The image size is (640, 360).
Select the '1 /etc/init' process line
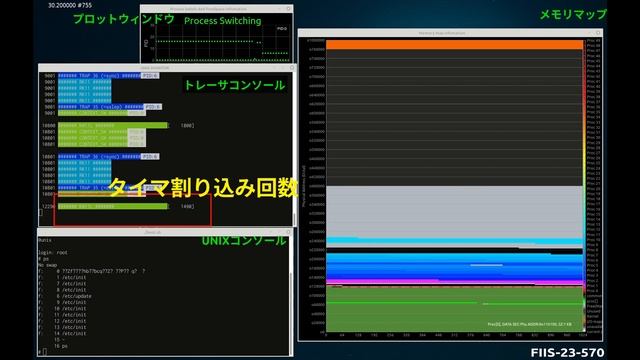coord(63,278)
